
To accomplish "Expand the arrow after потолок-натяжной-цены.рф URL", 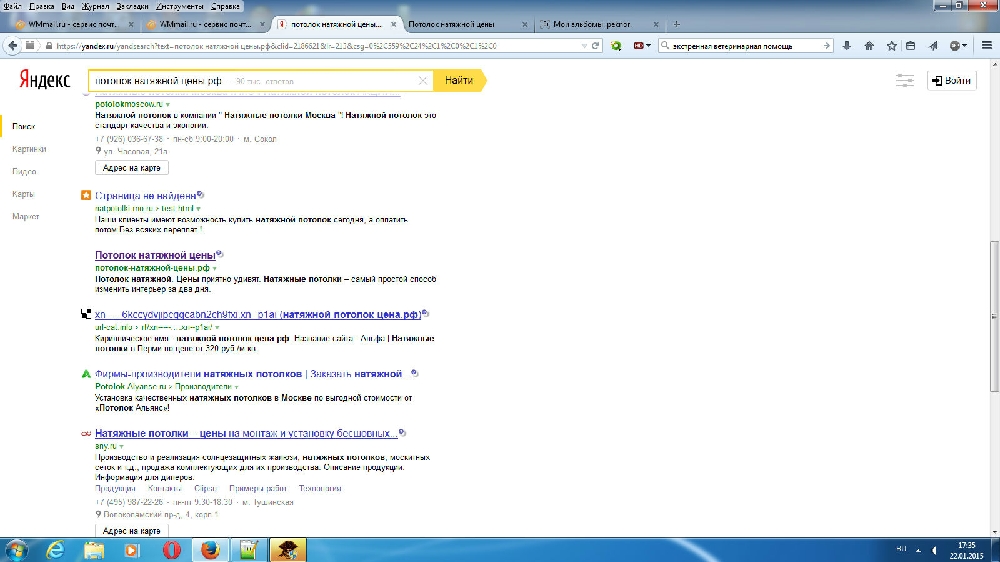I will click(214, 269).
